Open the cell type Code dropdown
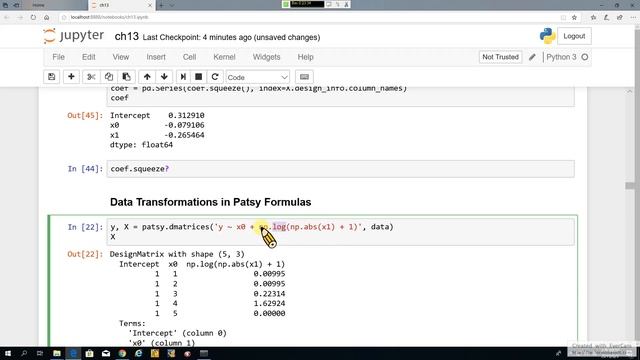 pyautogui.click(x=257, y=77)
